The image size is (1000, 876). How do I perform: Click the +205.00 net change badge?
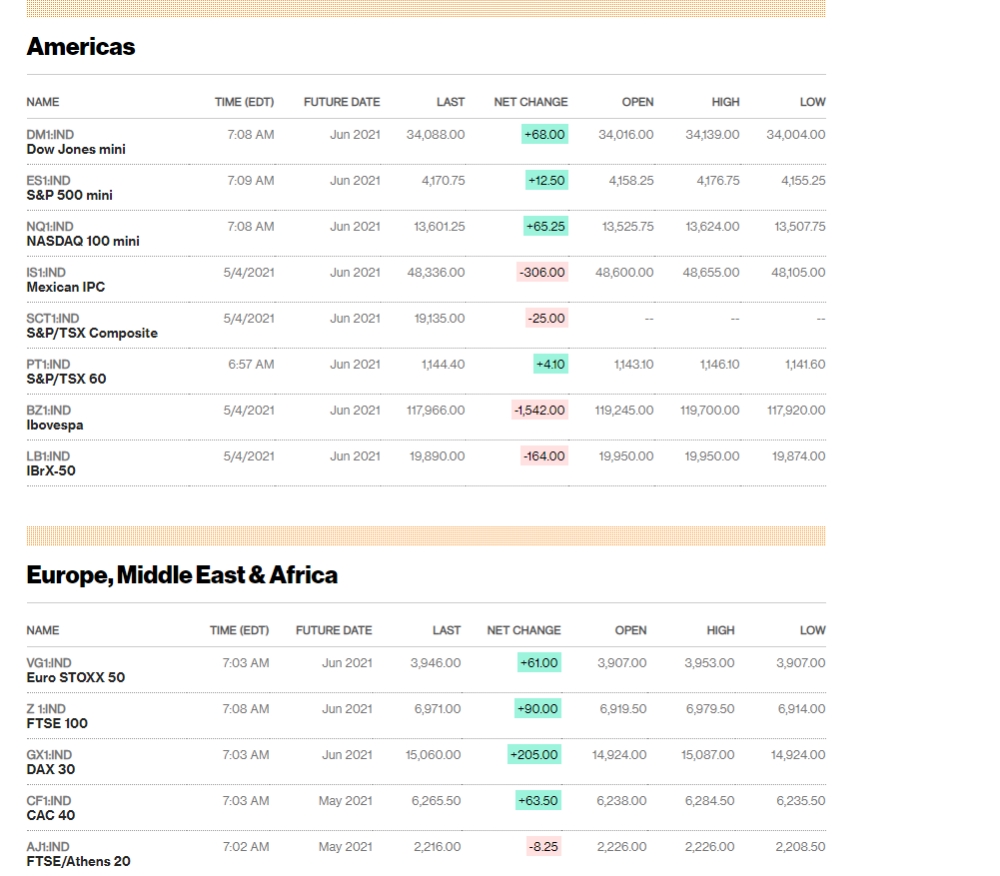[x=534, y=754]
